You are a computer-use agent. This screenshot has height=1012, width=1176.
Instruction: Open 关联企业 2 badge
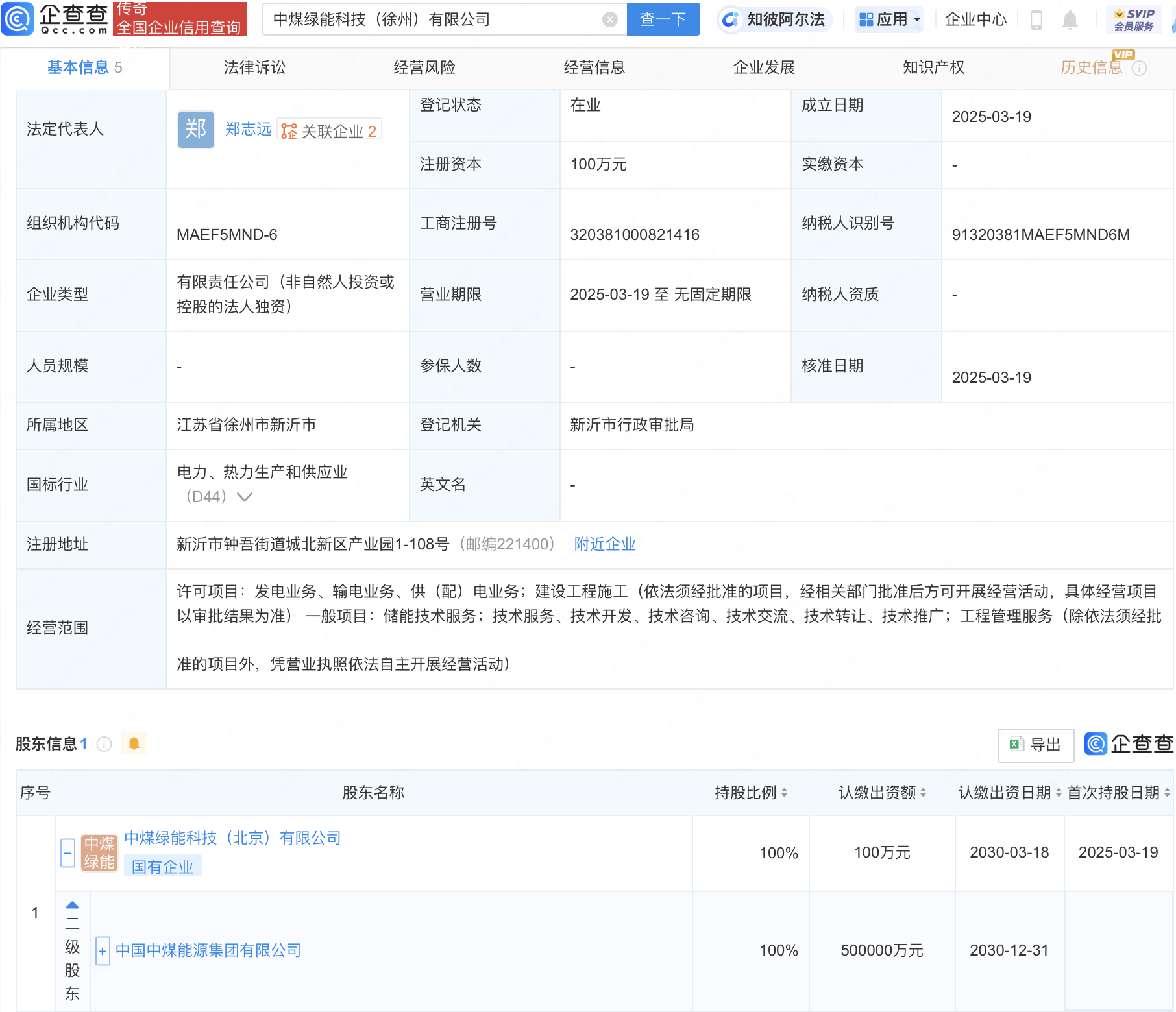point(329,130)
